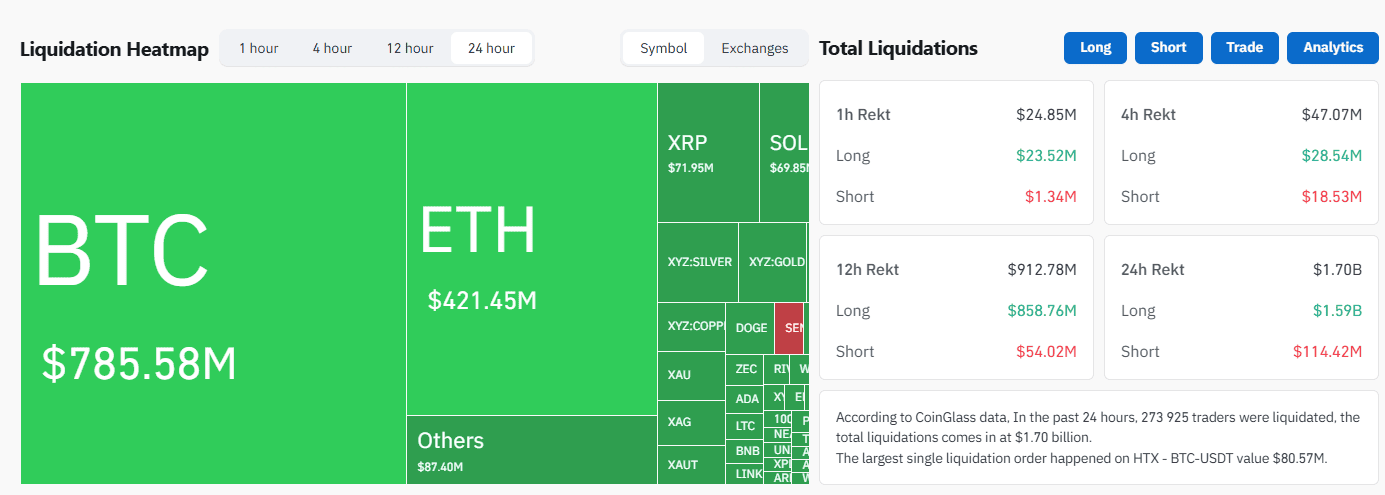Viewport: 1385px width, 495px height.
Task: Select the XRP liquidation tile
Action: (x=708, y=152)
